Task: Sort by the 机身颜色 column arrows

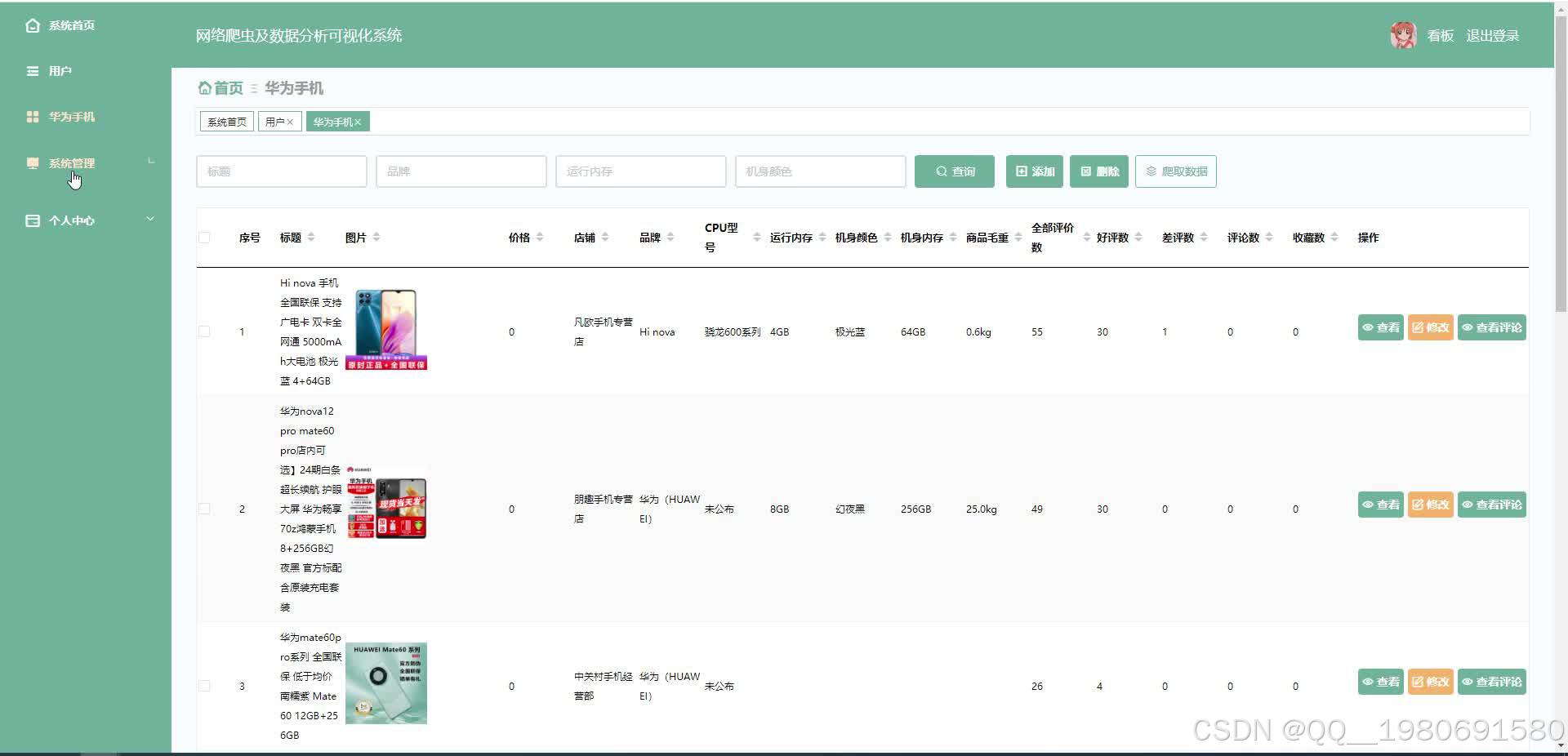Action: [888, 238]
